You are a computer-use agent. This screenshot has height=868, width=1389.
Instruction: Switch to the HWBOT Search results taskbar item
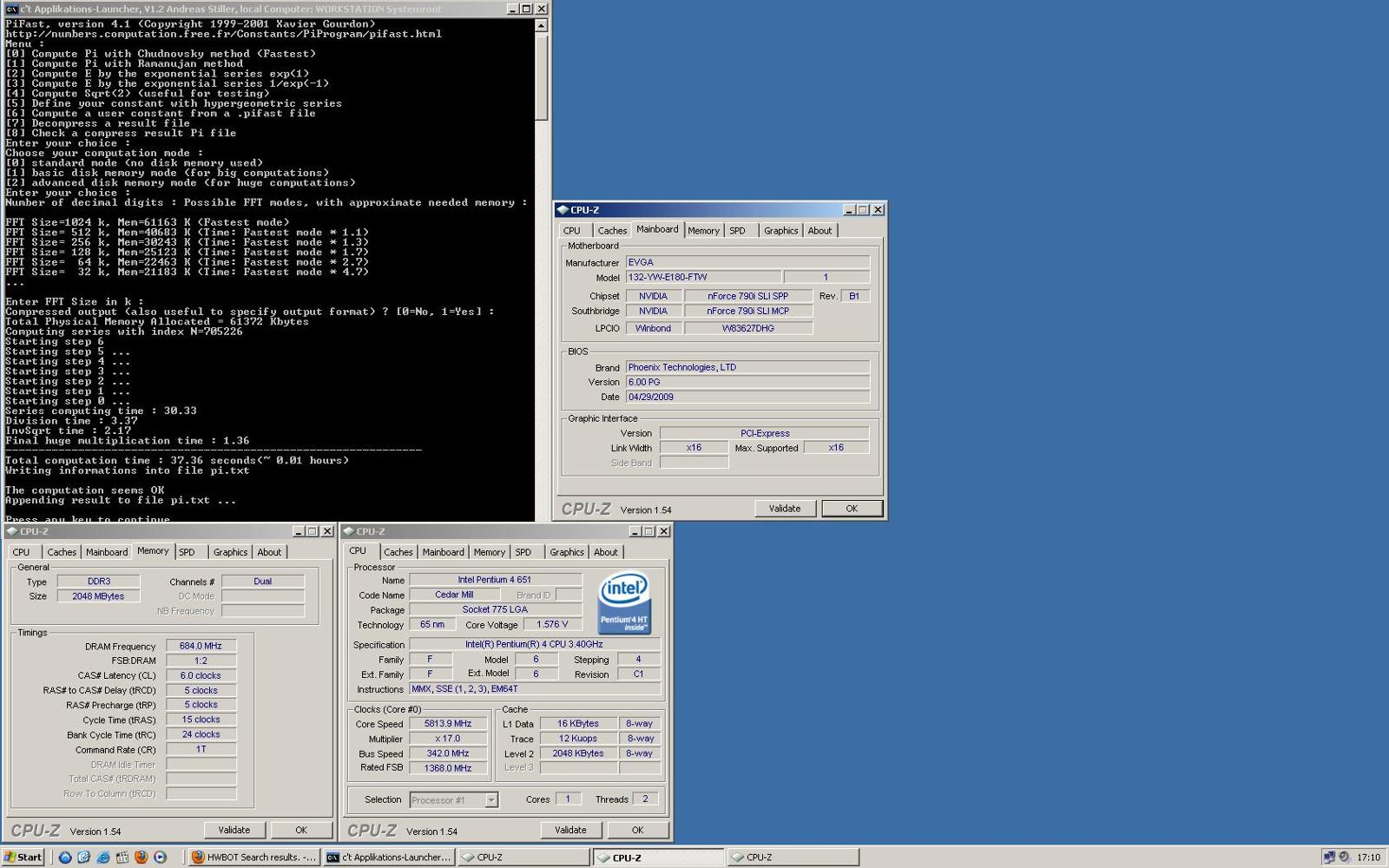point(253,857)
